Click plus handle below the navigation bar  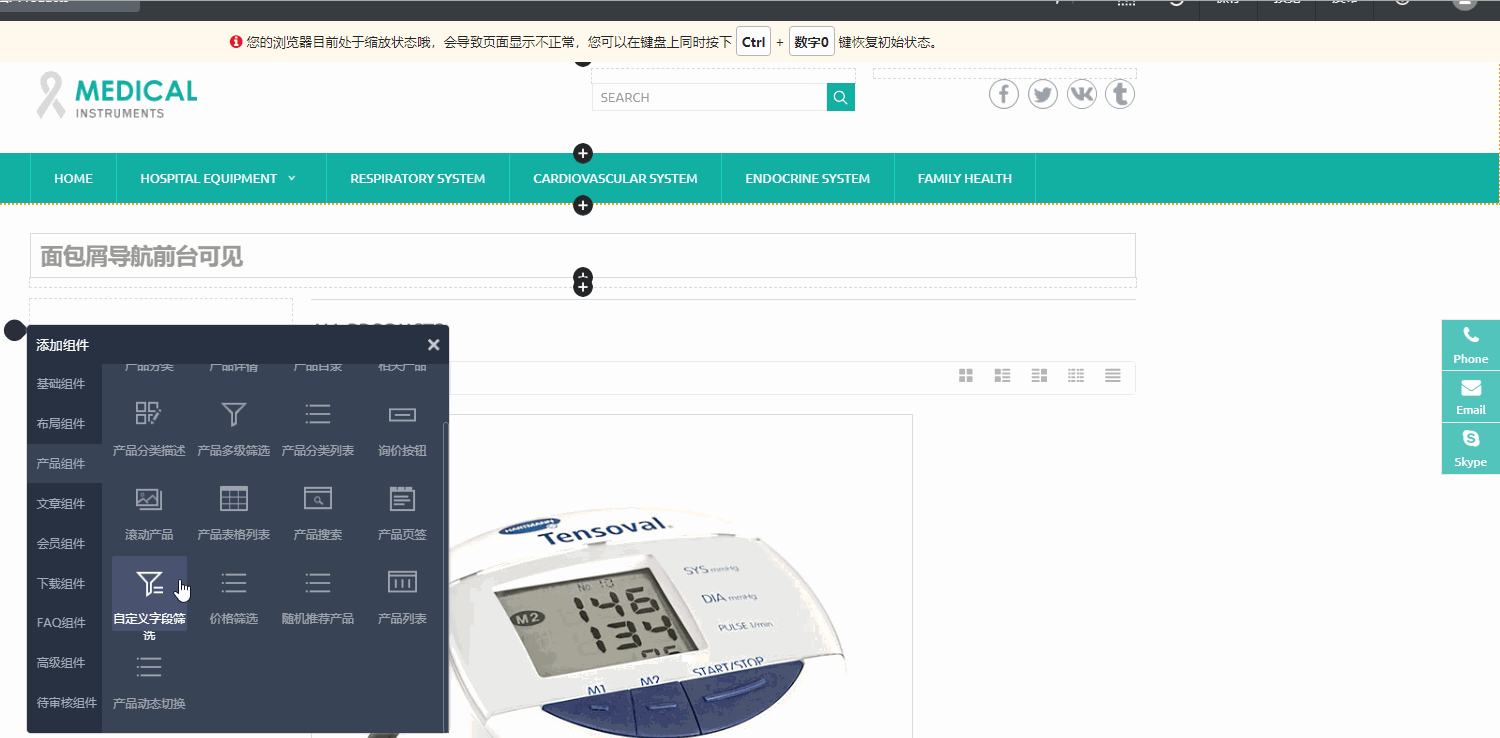[583, 205]
